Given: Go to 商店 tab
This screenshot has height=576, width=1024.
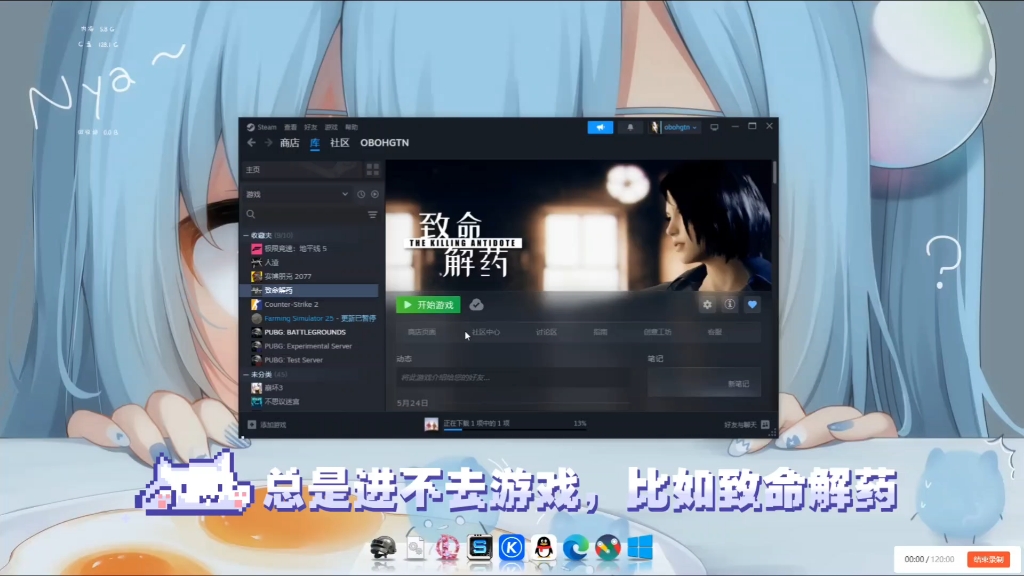Looking at the screenshot, I should (x=289, y=142).
